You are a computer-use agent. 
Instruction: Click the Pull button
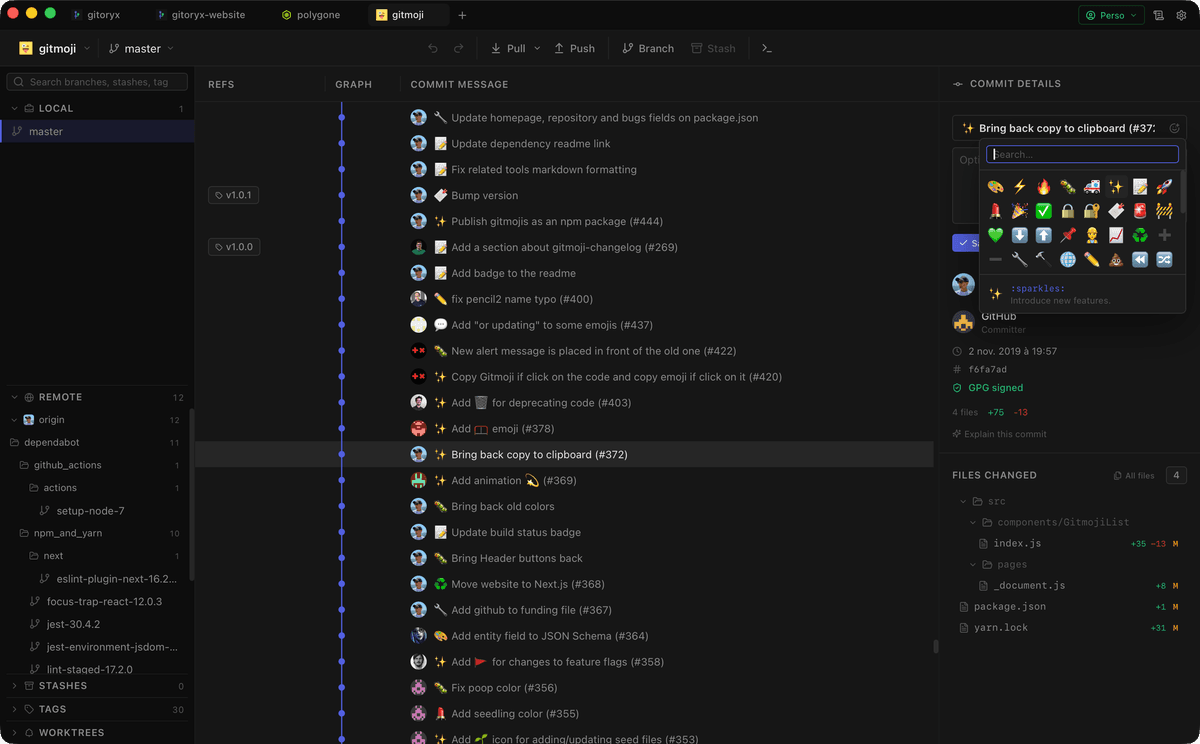(x=508, y=48)
